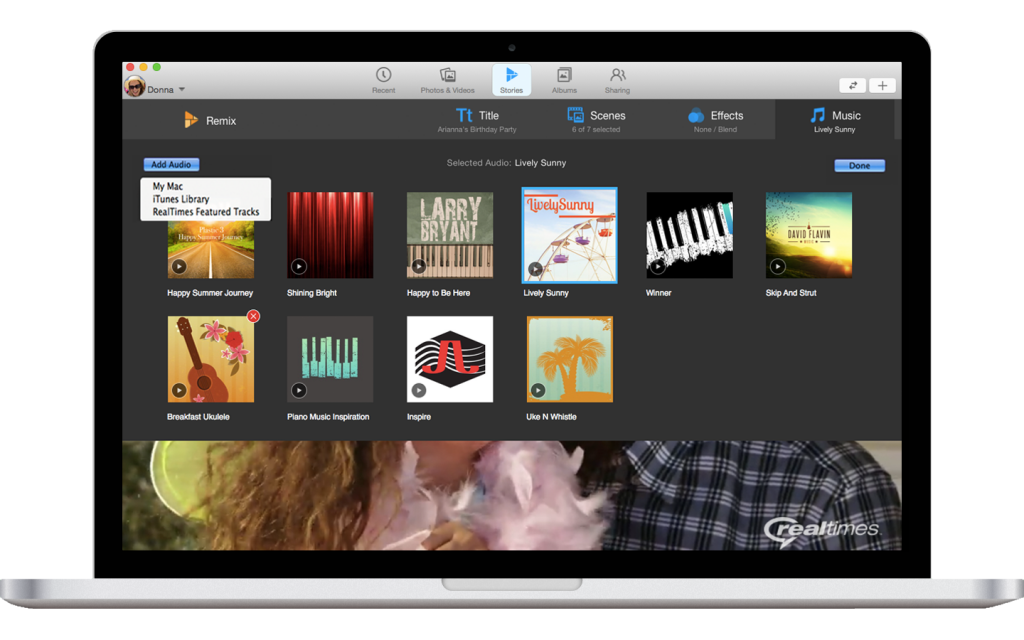
Task: Select RealTimes Featured Tracks option
Action: (x=206, y=212)
